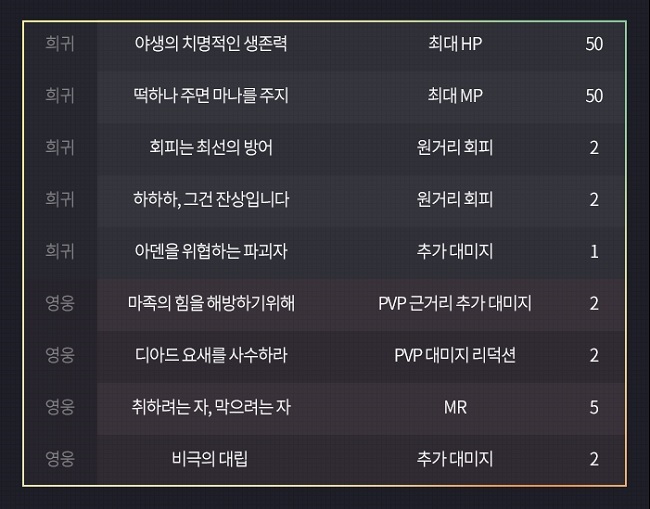Select the '취하려는 자, 막으려는 자' entry

pos(210,407)
